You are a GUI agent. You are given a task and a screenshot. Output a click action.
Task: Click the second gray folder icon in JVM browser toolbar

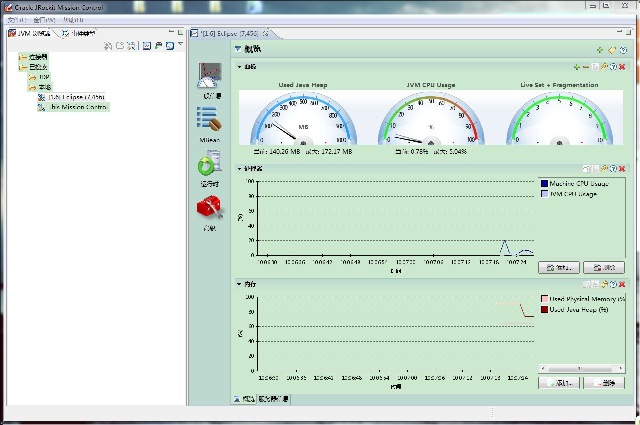click(x=120, y=46)
